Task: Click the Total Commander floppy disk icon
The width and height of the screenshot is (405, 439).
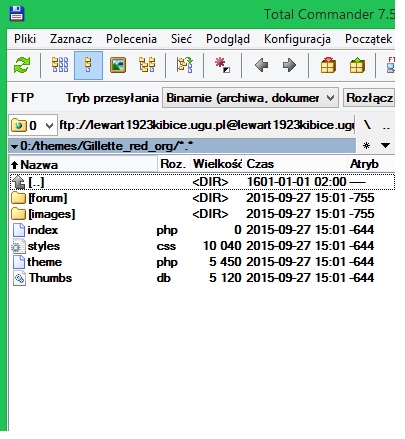Action: [16, 14]
